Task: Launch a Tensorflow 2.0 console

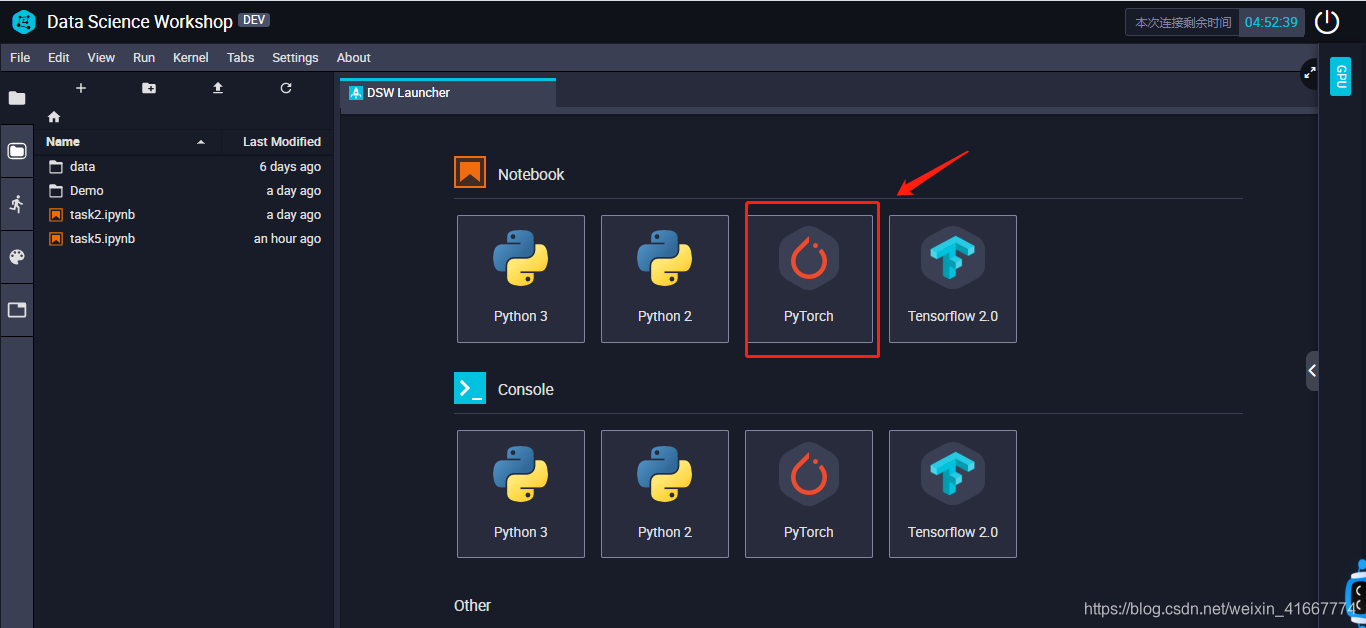Action: click(x=953, y=494)
